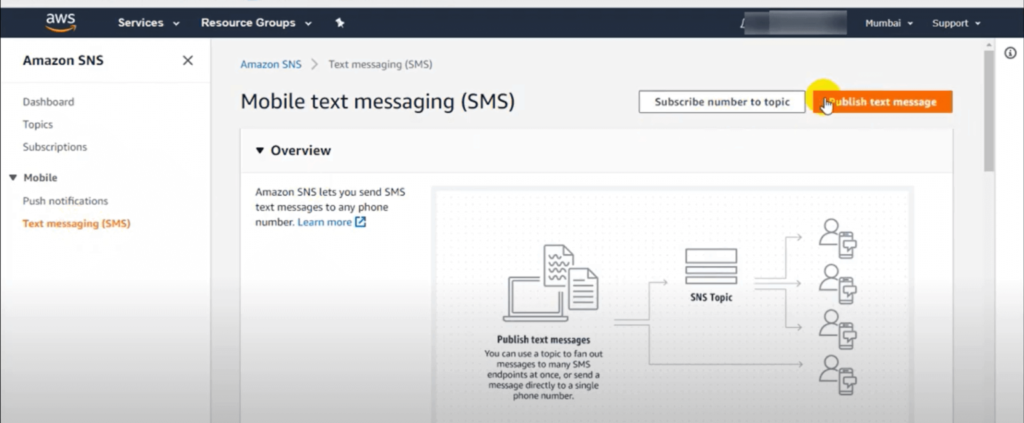Click the Amazon SNS sidebar title
1024x423 pixels.
click(63, 61)
